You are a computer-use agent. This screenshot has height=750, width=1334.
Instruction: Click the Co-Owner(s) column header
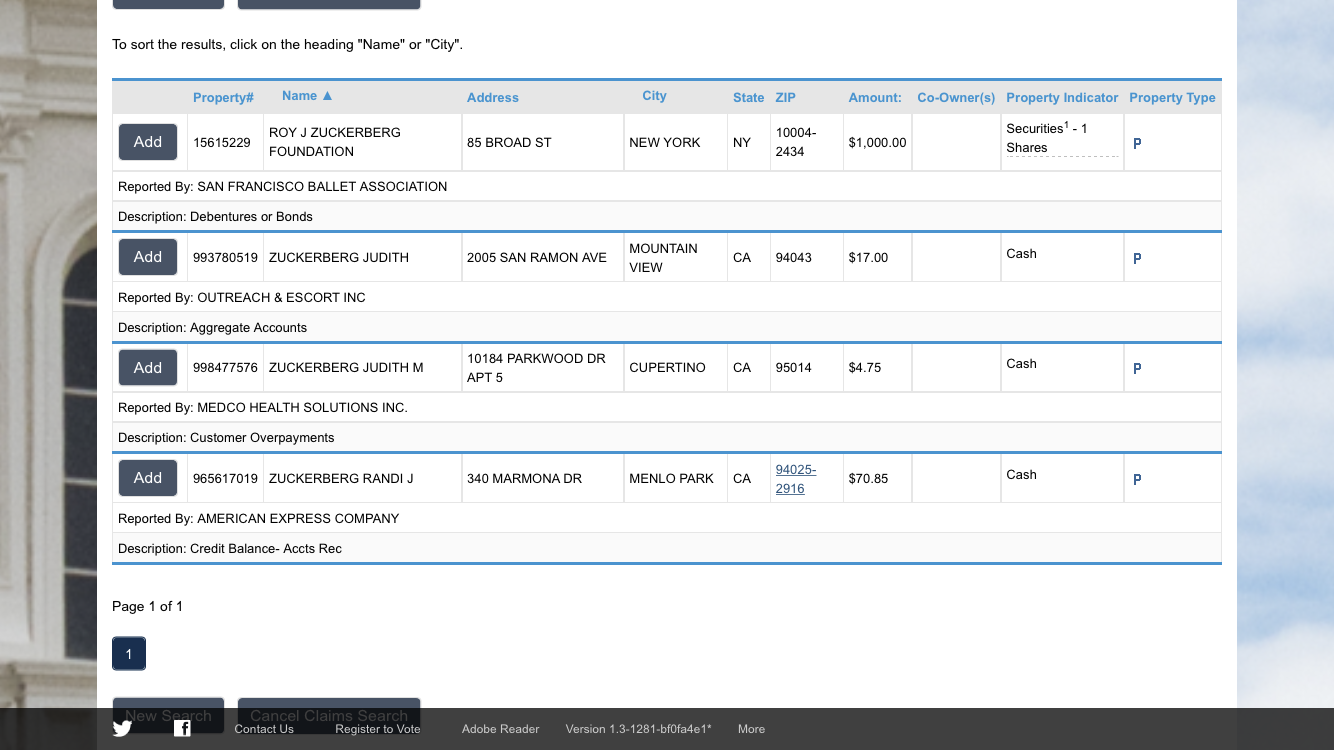(956, 97)
